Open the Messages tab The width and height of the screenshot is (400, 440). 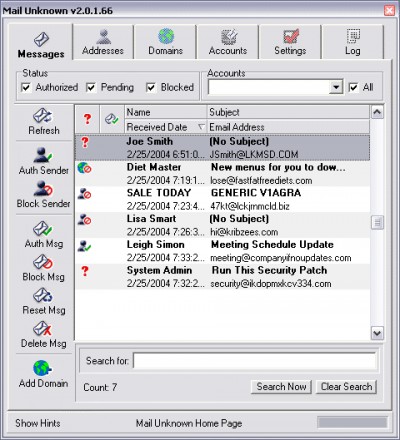tap(41, 42)
